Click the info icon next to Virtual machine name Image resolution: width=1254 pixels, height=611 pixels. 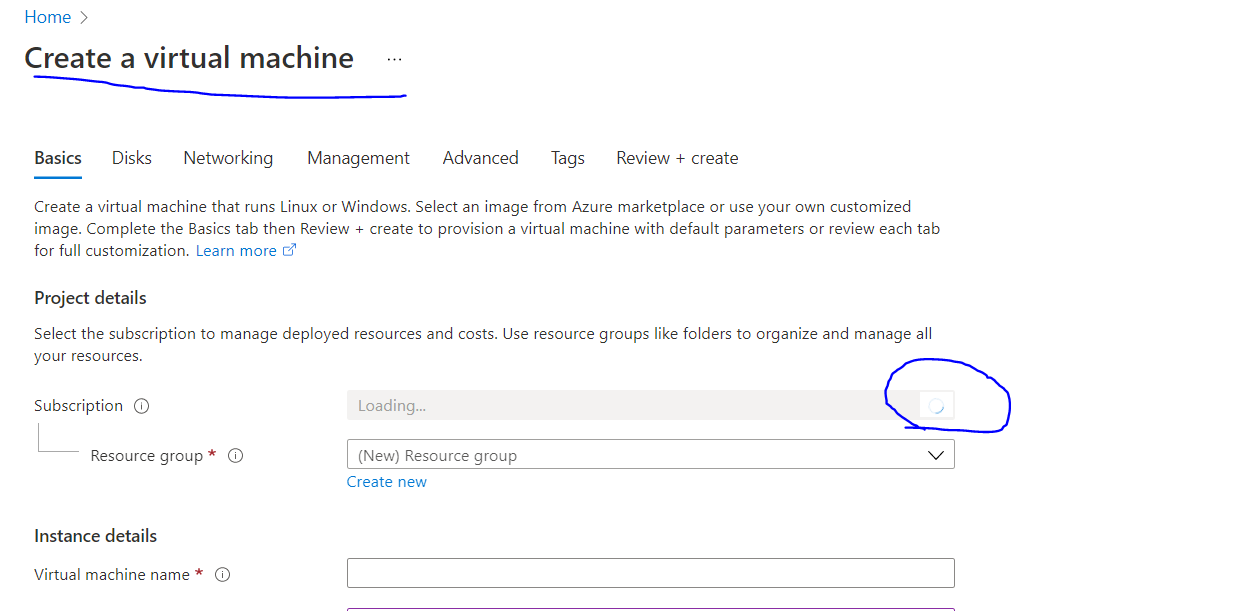tap(223, 575)
